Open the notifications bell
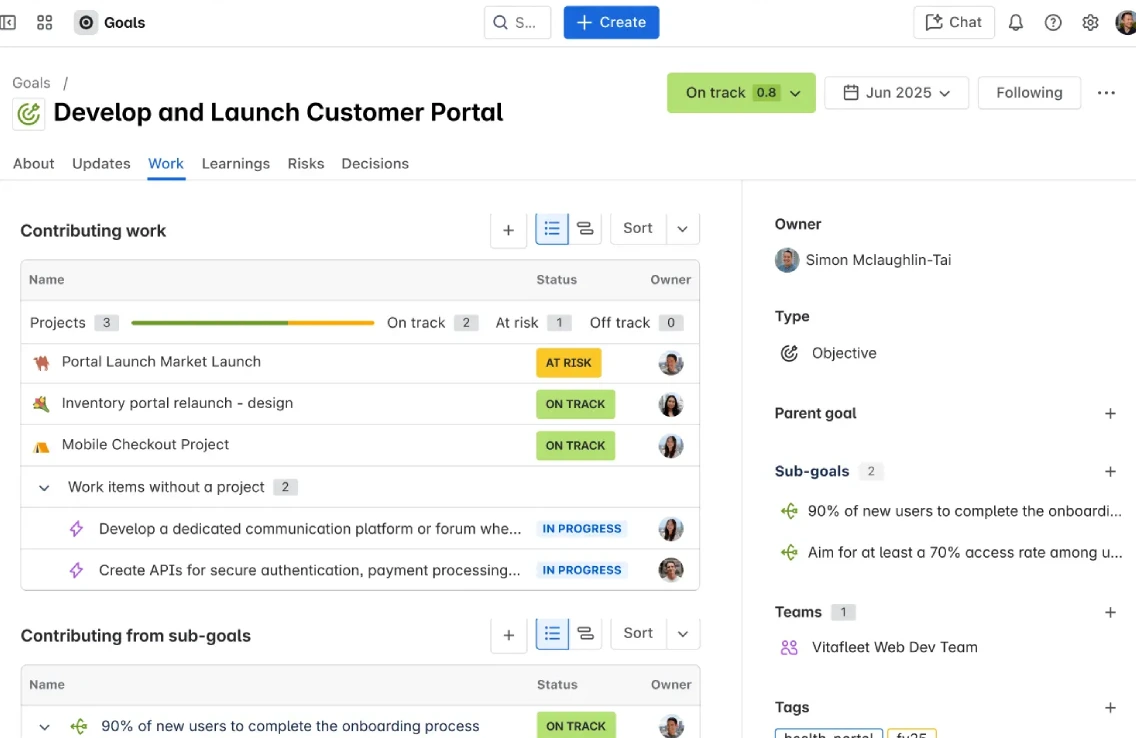This screenshot has width=1136, height=738. [1016, 22]
